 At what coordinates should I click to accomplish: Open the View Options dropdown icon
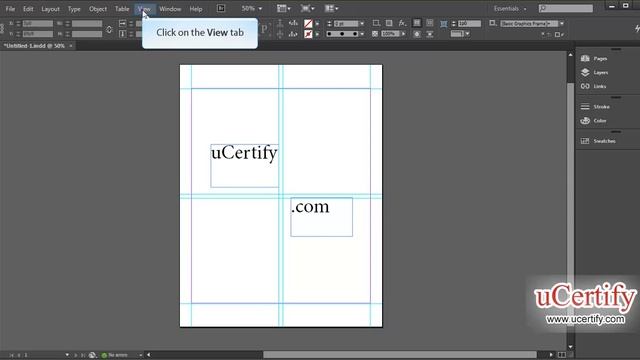[x=284, y=8]
